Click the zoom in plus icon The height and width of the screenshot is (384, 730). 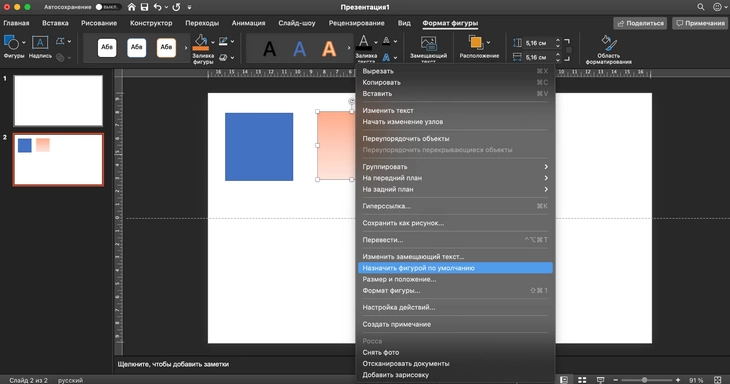(x=678, y=380)
